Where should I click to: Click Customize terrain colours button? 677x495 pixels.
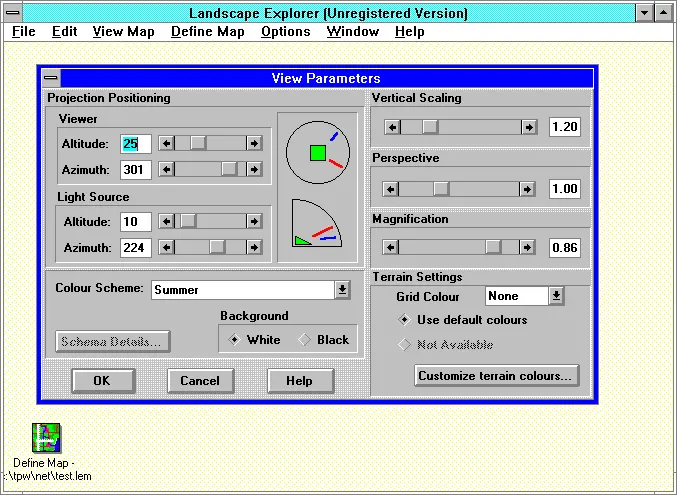(496, 376)
